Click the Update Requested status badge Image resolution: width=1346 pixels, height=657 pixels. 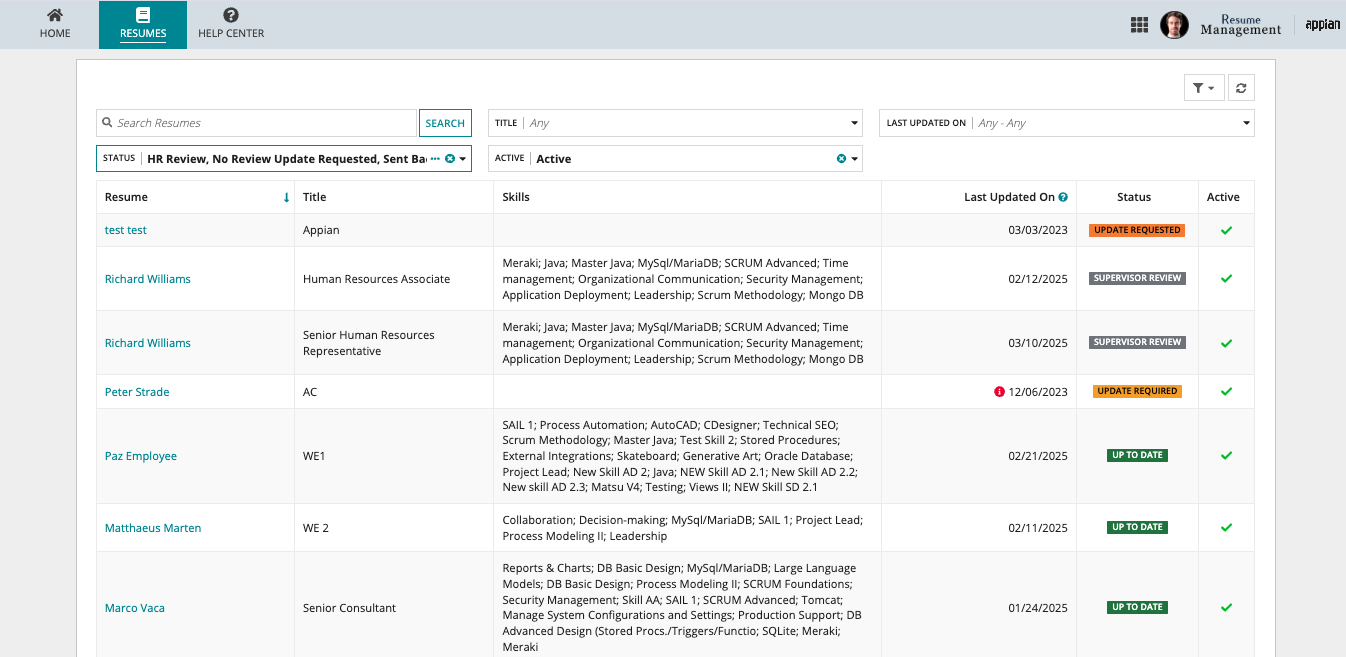[x=1138, y=230]
